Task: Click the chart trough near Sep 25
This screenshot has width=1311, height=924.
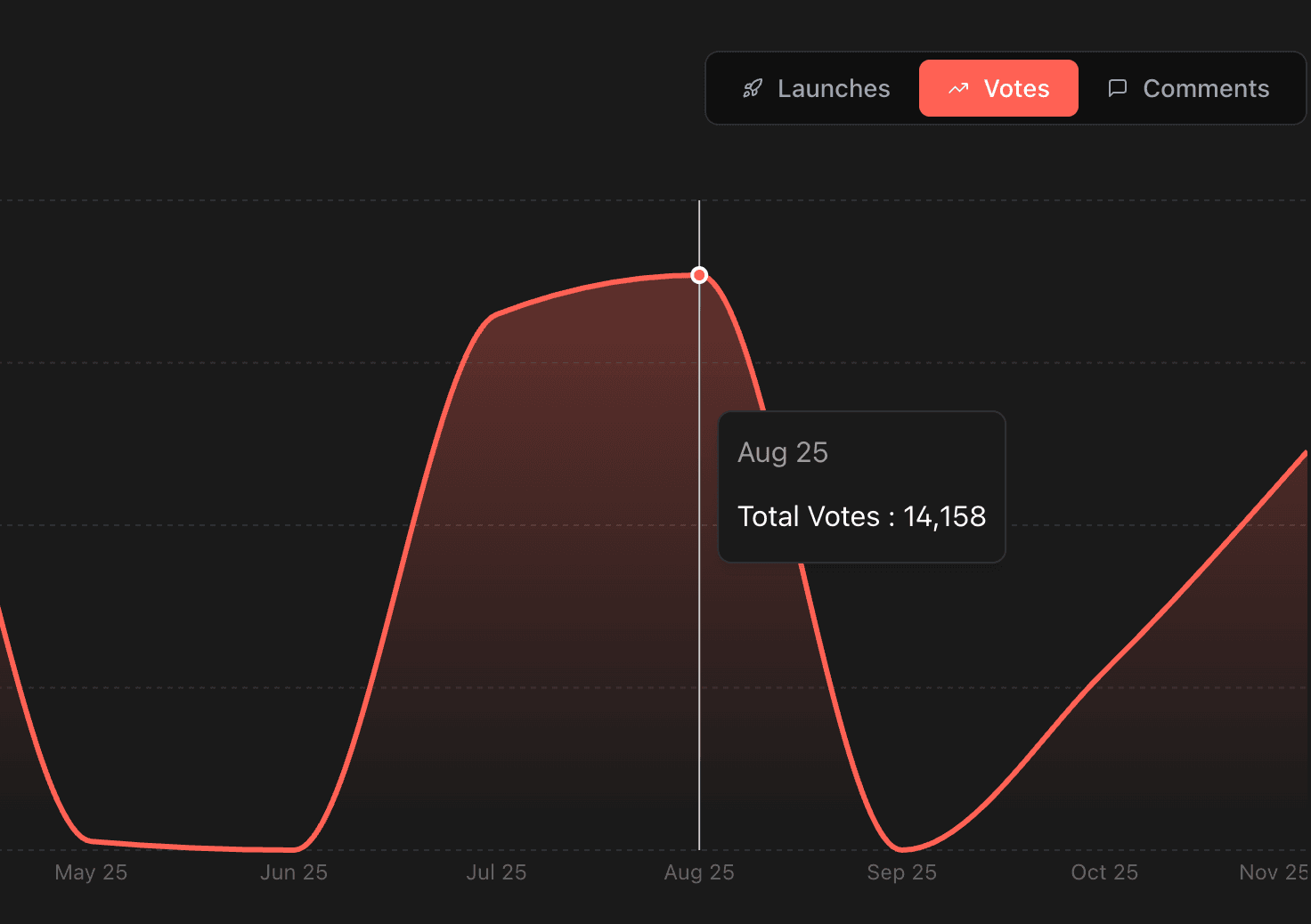Action: 901,848
